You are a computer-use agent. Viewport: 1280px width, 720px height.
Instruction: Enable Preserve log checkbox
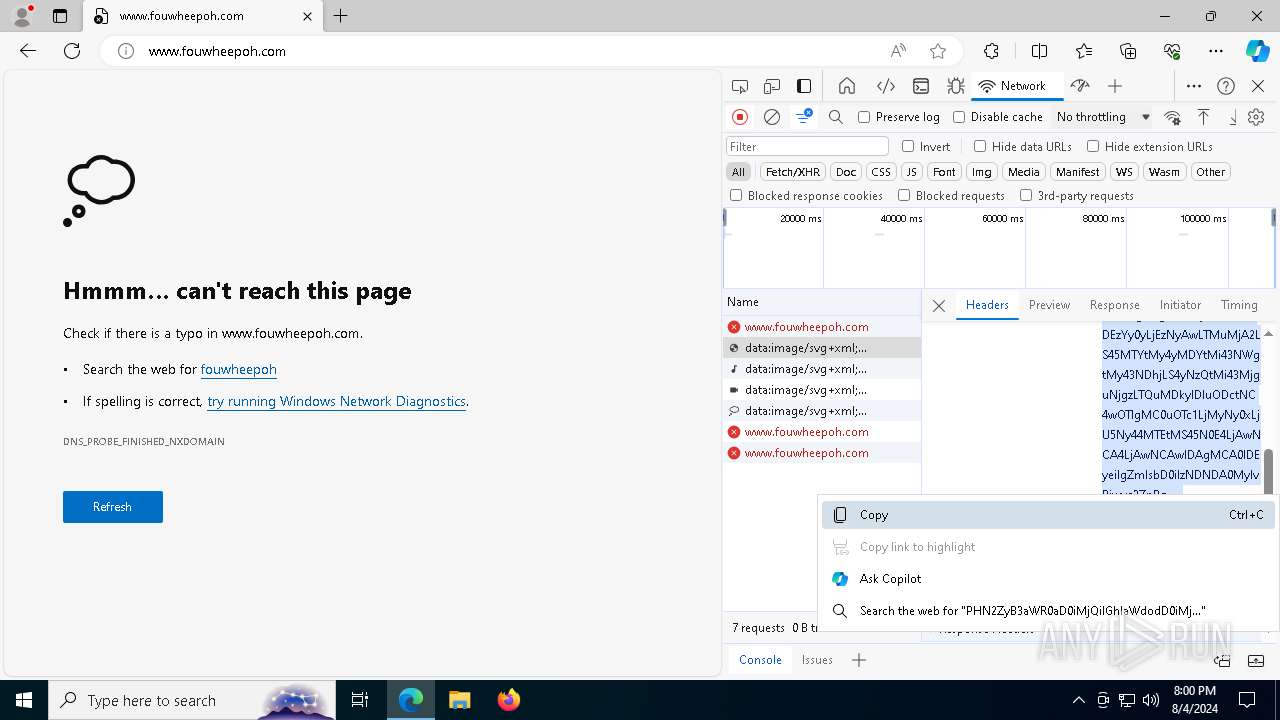864,117
